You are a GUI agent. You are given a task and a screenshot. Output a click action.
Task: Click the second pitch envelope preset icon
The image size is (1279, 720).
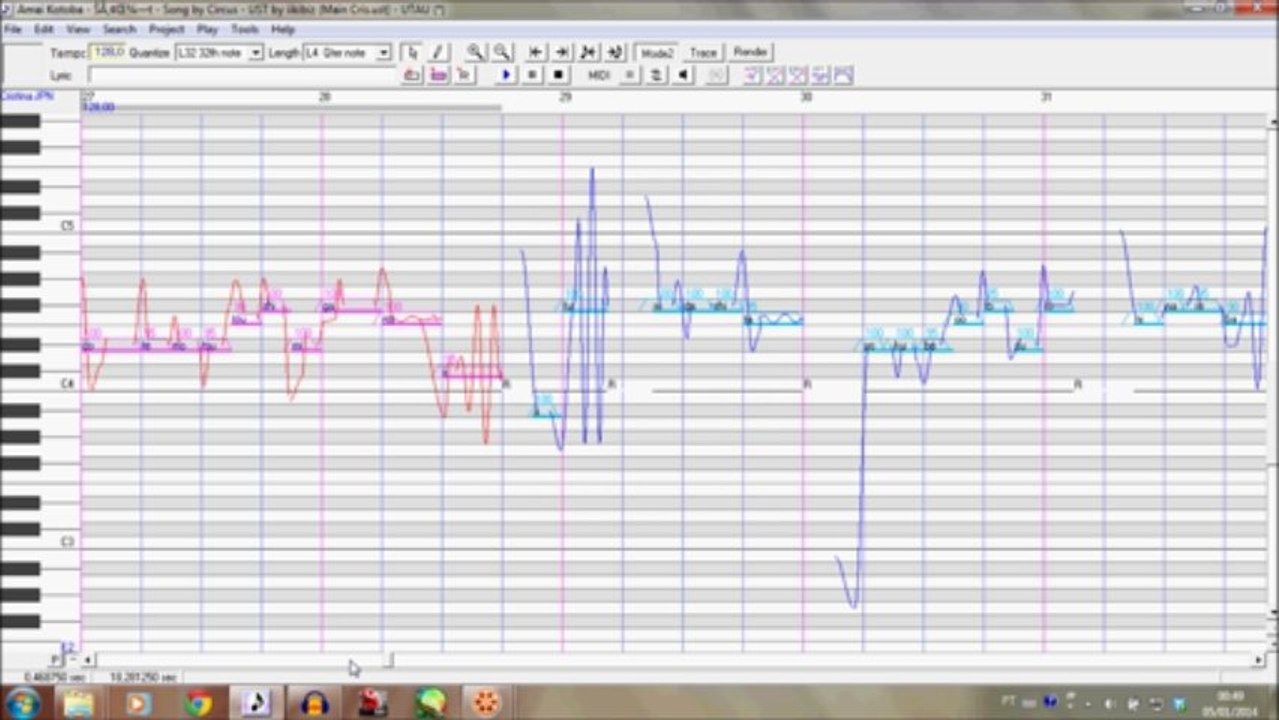(775, 75)
